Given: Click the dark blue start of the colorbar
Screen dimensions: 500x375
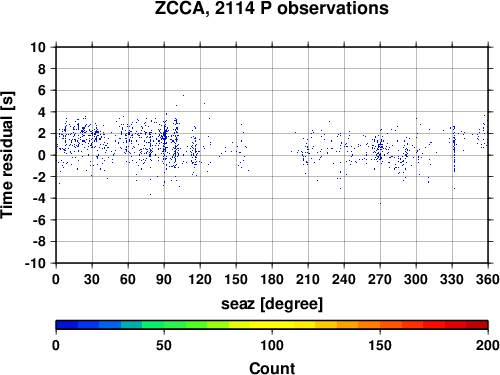Looking at the screenshot, I should click(x=67, y=325).
